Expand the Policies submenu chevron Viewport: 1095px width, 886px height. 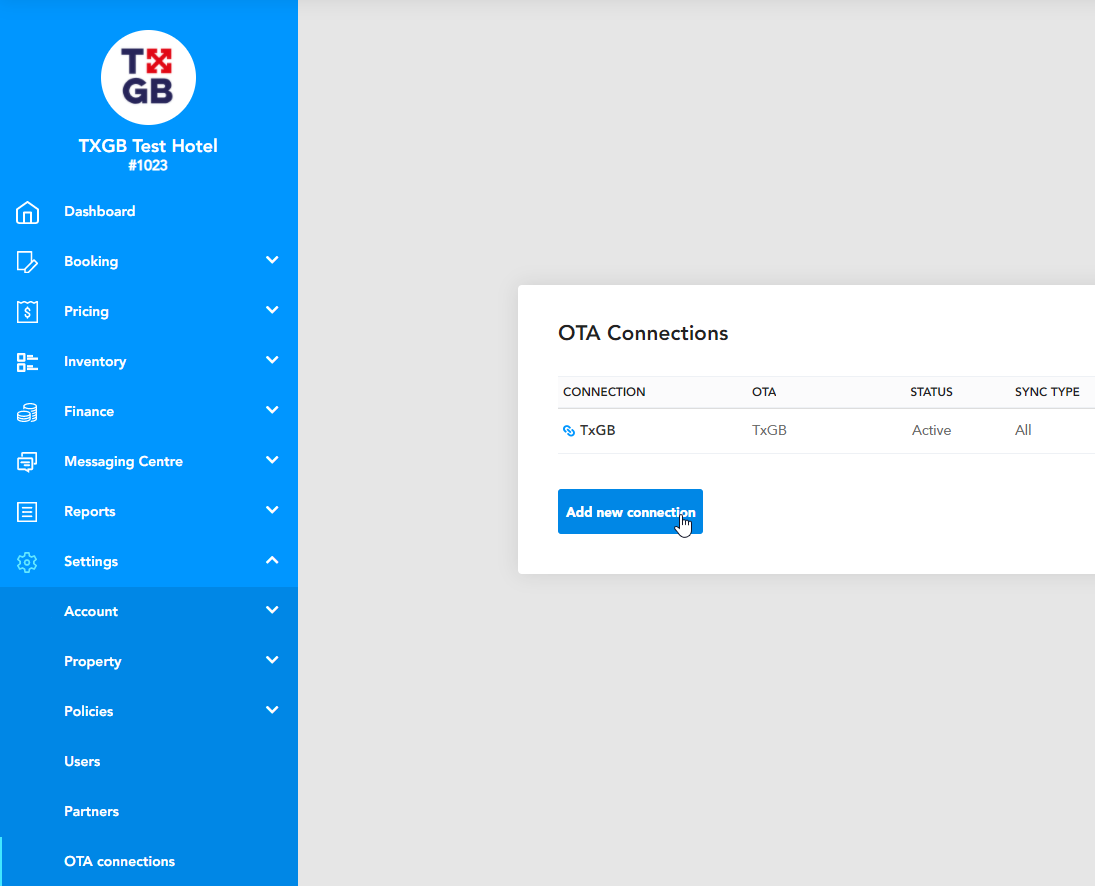click(272, 710)
